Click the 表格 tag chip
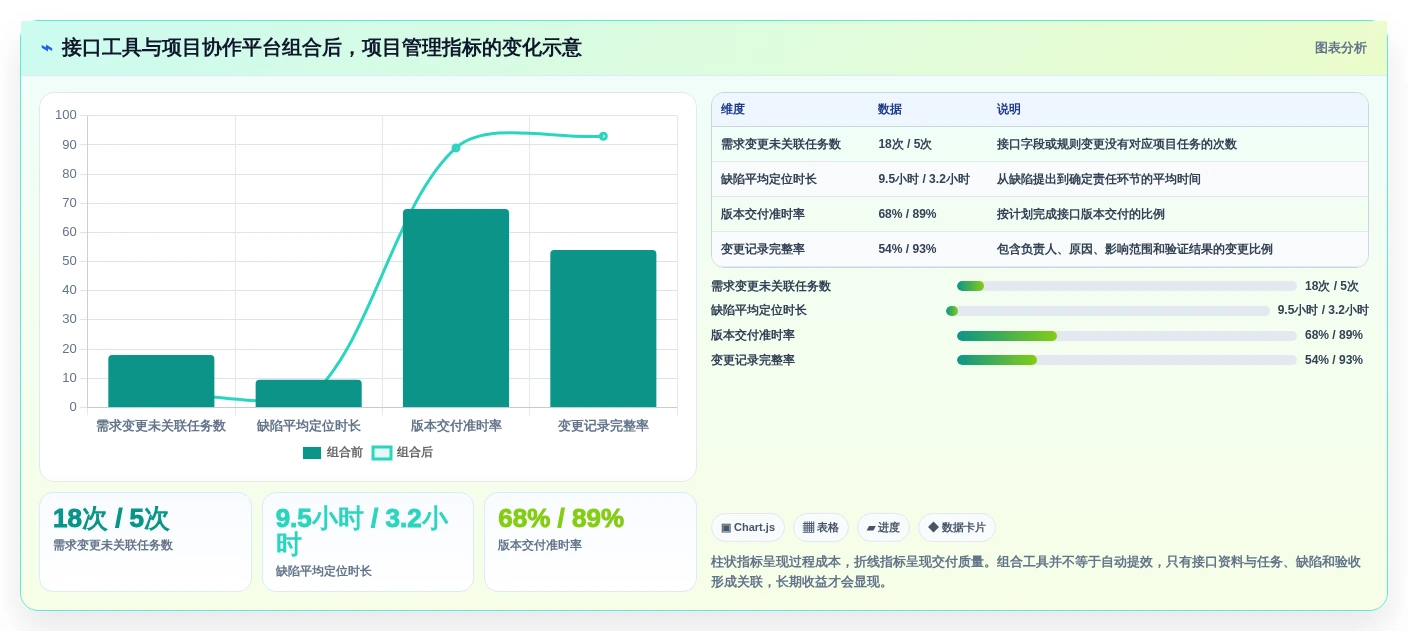1408x631 pixels. (821, 528)
